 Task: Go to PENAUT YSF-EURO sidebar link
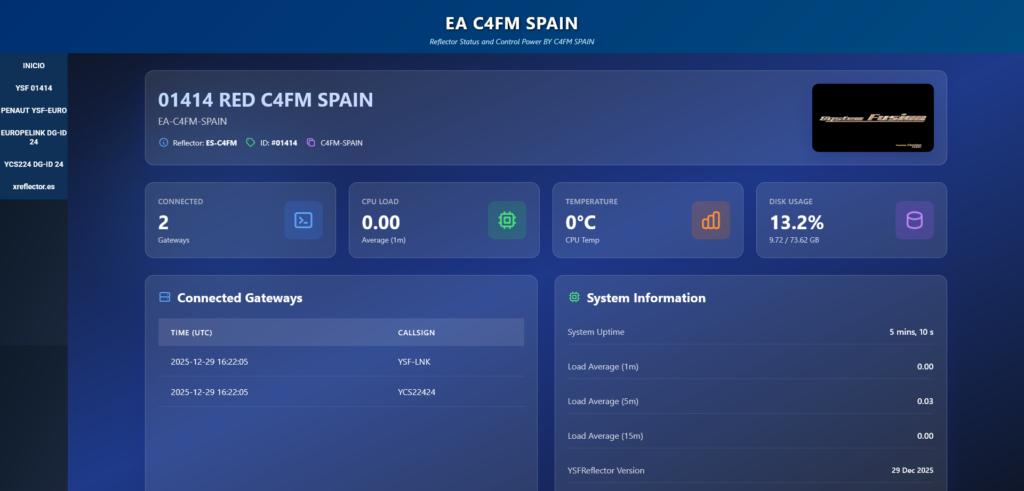34,110
